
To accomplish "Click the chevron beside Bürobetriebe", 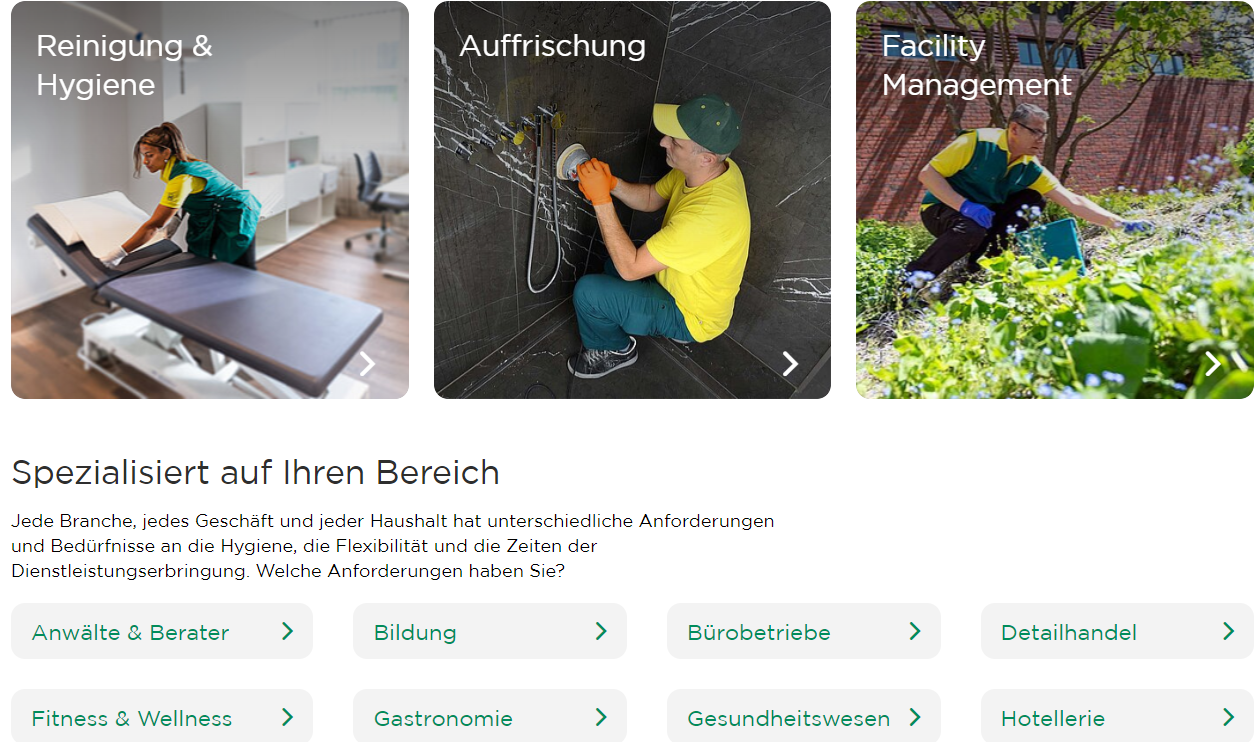I will [914, 631].
